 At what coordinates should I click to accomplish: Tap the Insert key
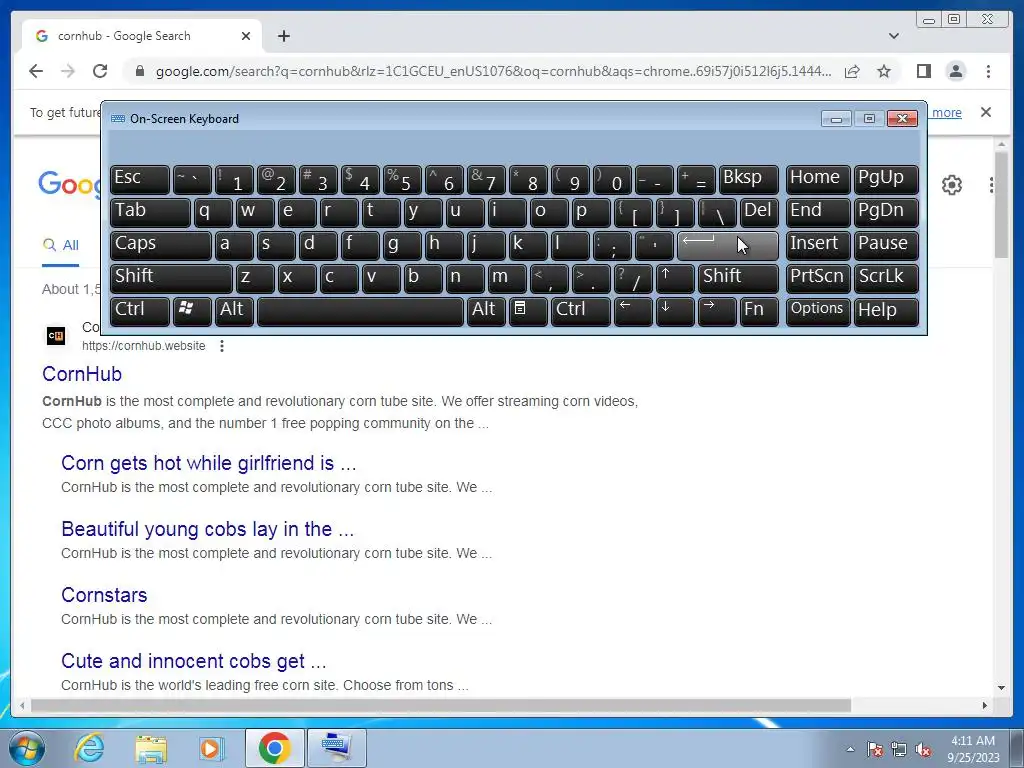click(818, 245)
